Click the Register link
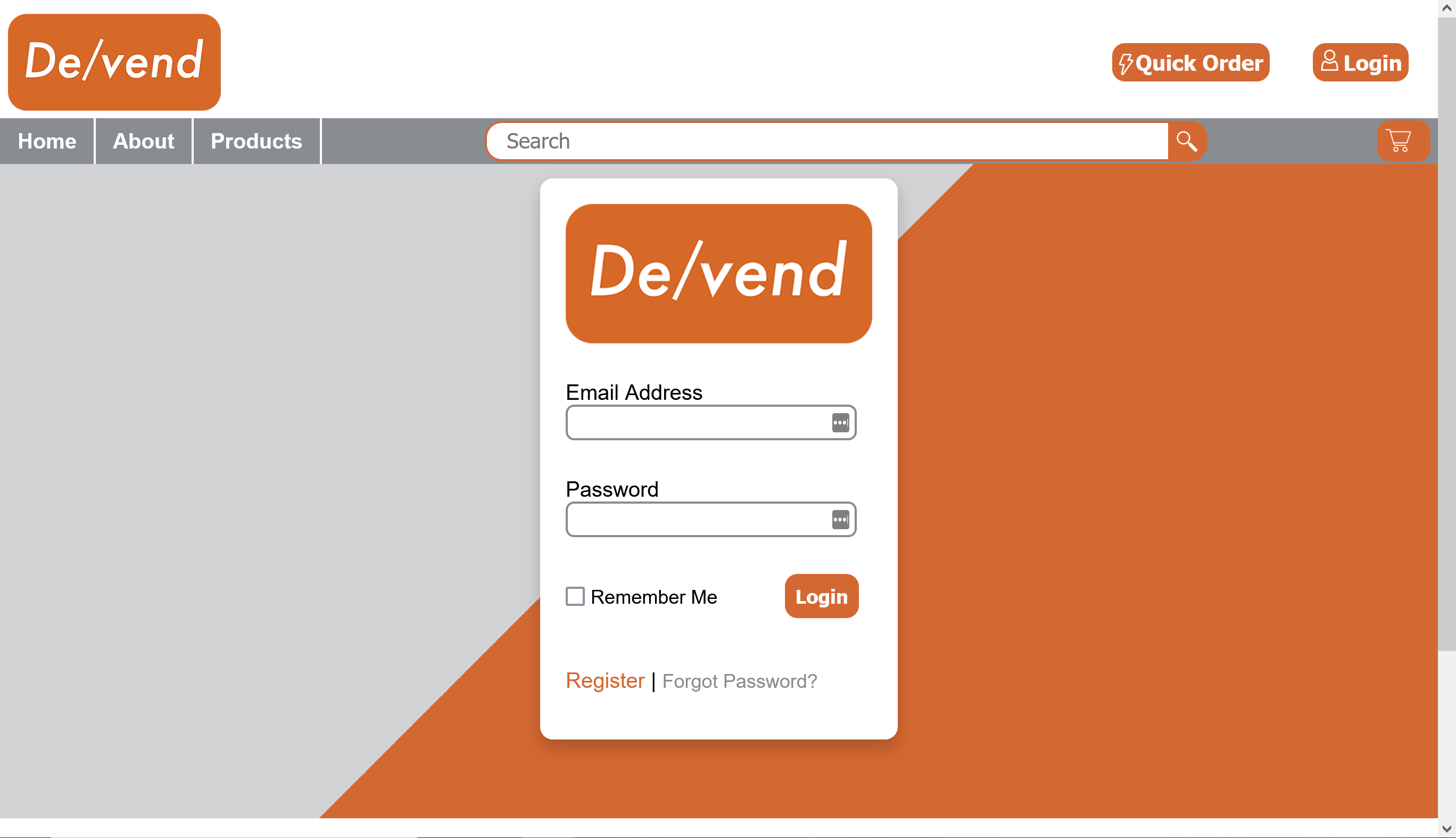Viewport: 1456px width, 838px height. [x=604, y=681]
